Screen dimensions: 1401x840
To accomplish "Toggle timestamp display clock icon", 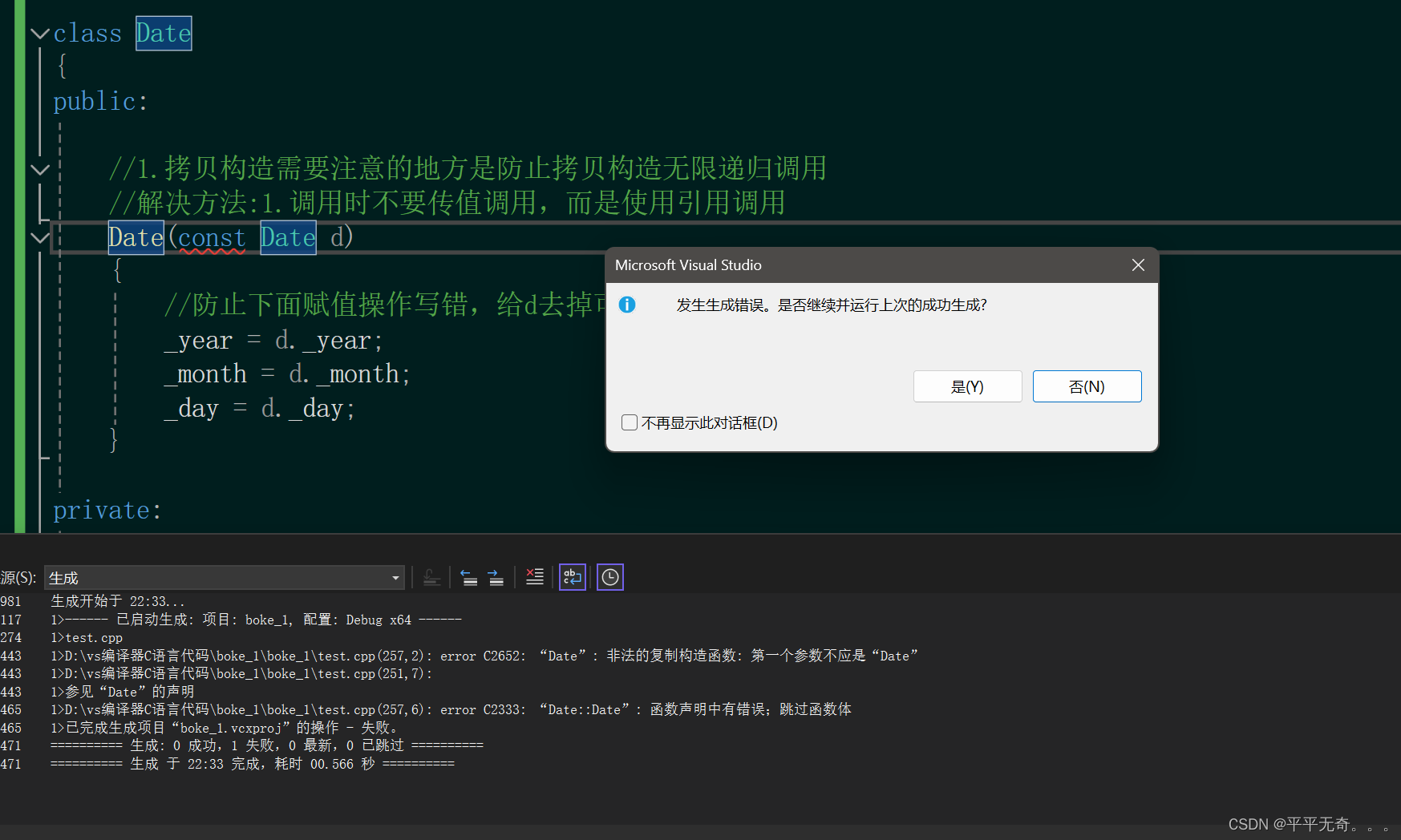I will (x=610, y=577).
